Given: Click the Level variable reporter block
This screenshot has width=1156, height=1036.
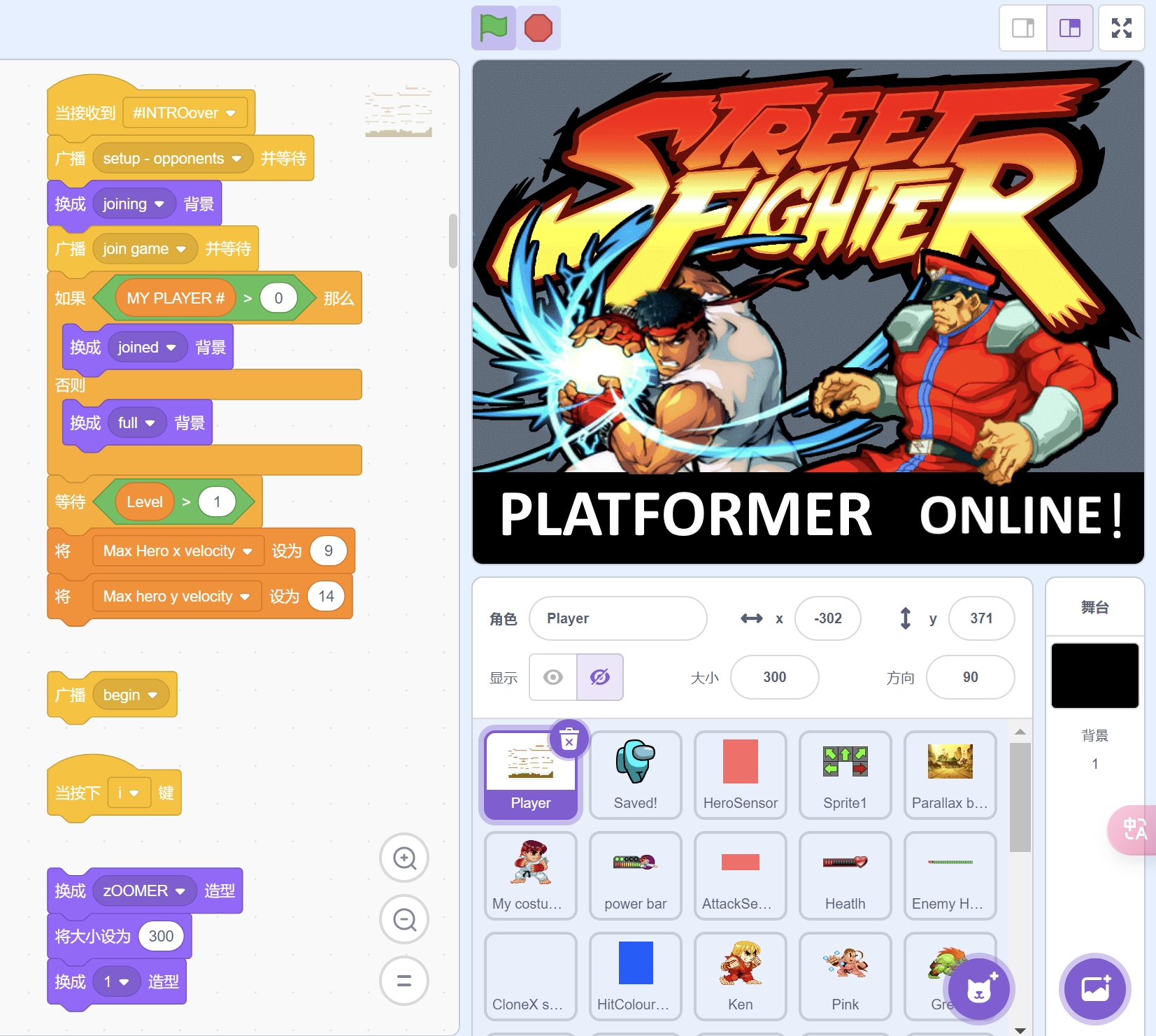Looking at the screenshot, I should click(x=145, y=502).
